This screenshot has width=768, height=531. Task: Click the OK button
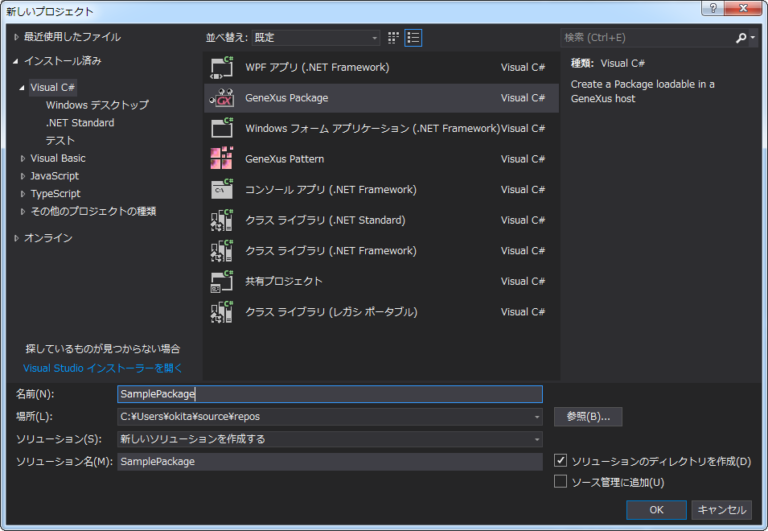pyautogui.click(x=656, y=509)
